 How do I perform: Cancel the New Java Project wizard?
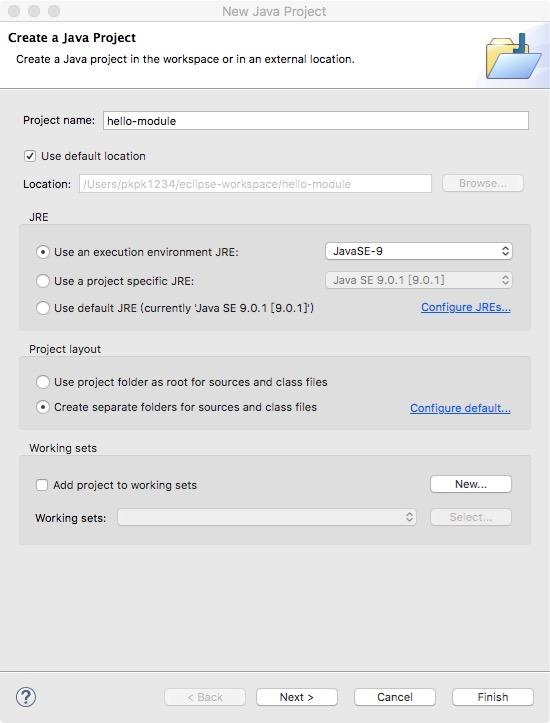coord(395,697)
